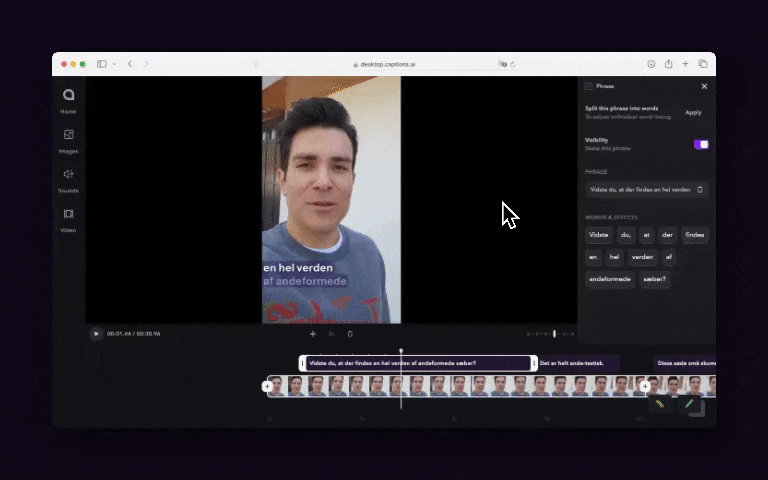Select the word chip 'Vidste'
Viewport: 768px width, 480px height.
(599, 235)
